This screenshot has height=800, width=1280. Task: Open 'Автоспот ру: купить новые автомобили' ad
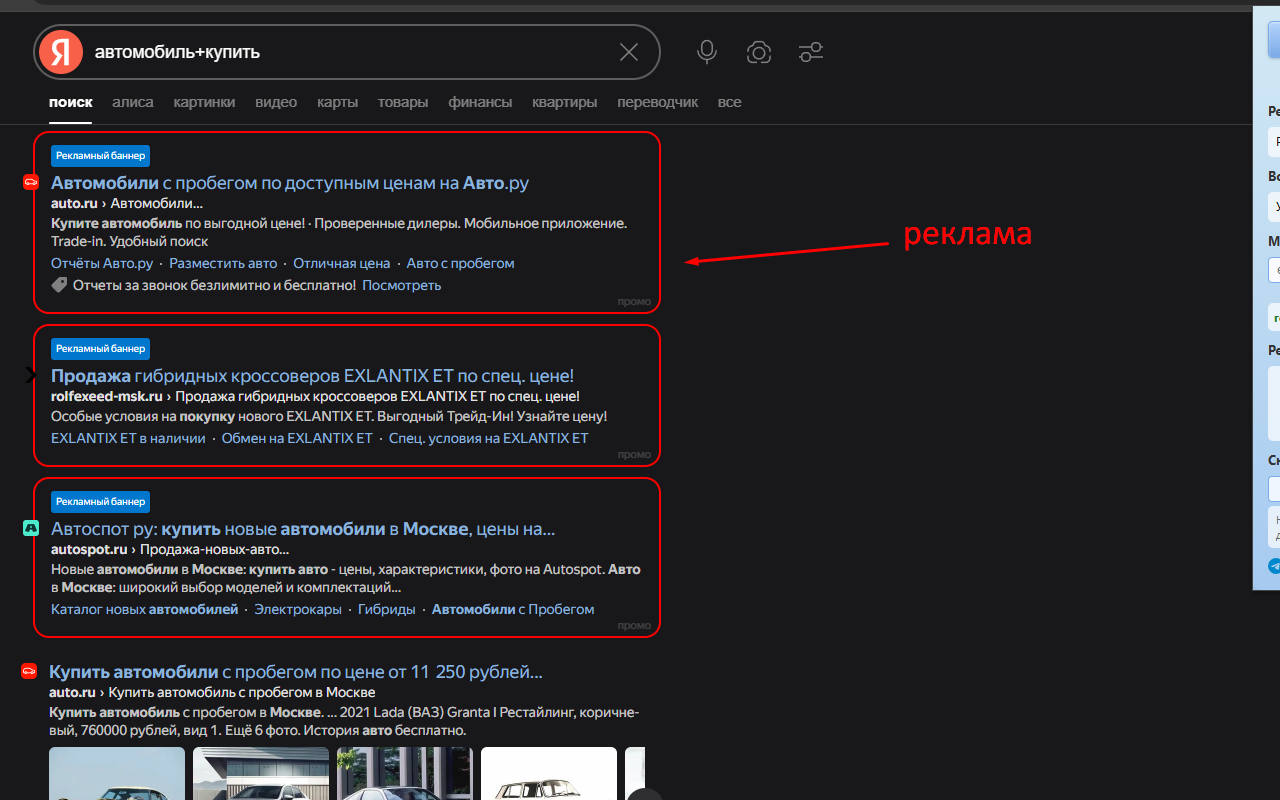coord(303,529)
